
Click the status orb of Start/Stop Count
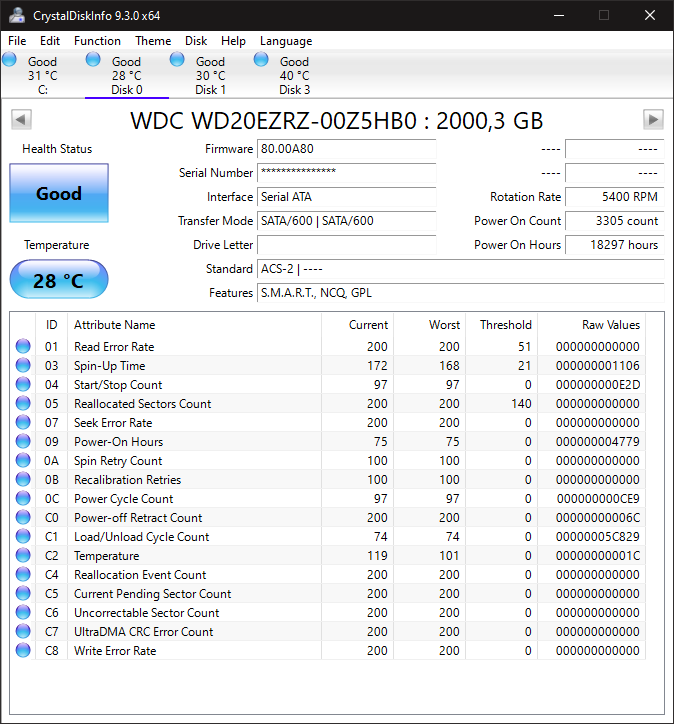pos(23,384)
